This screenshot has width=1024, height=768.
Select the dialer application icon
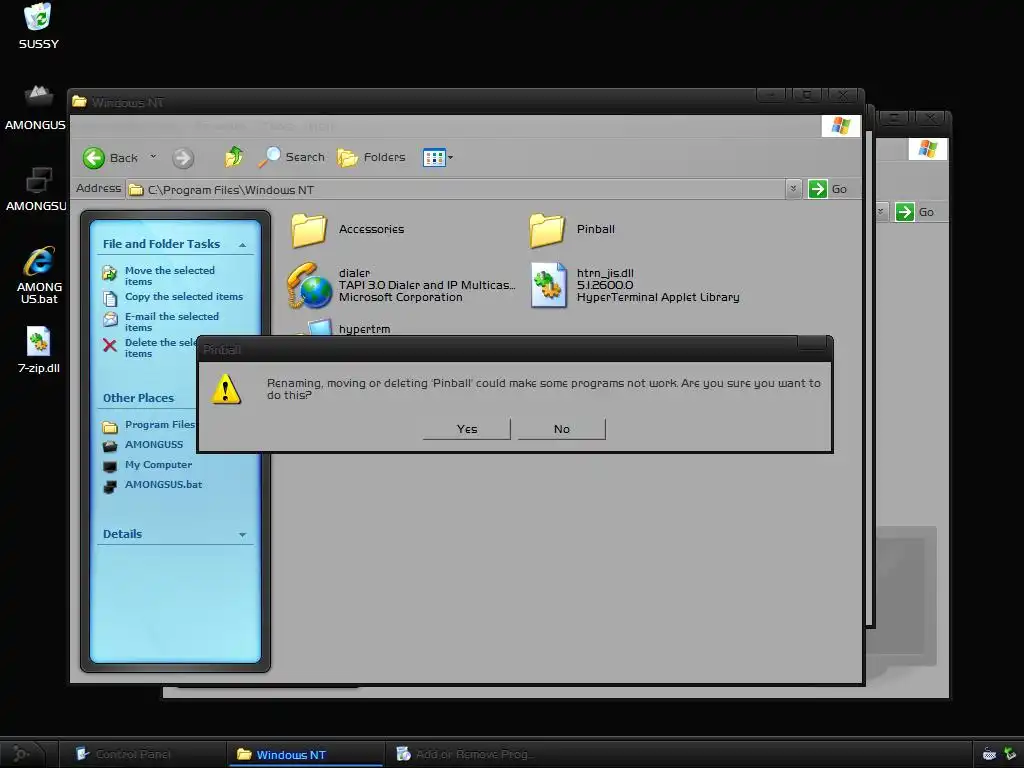tap(310, 285)
